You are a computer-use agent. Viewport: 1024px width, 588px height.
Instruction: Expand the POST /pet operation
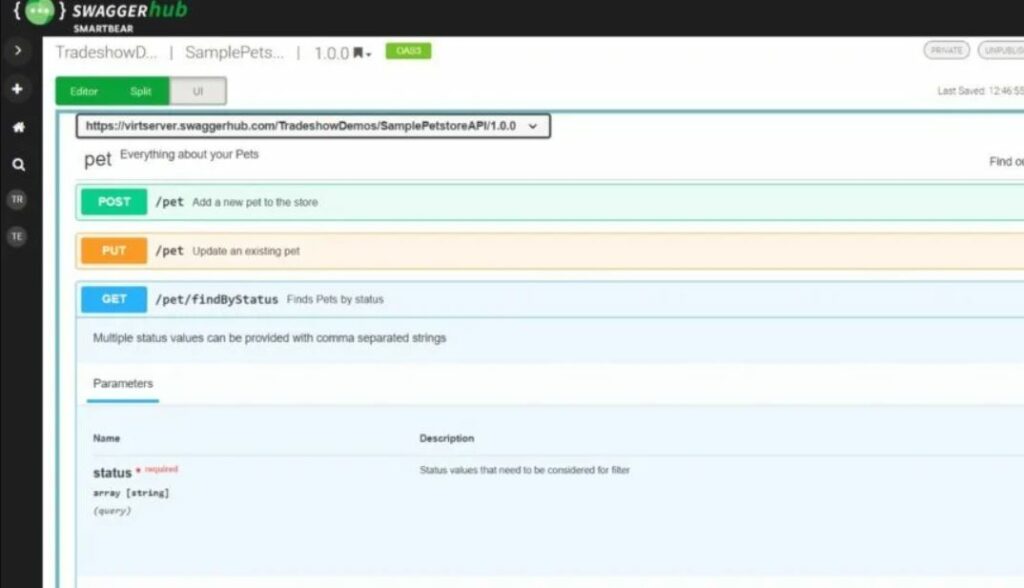[550, 202]
